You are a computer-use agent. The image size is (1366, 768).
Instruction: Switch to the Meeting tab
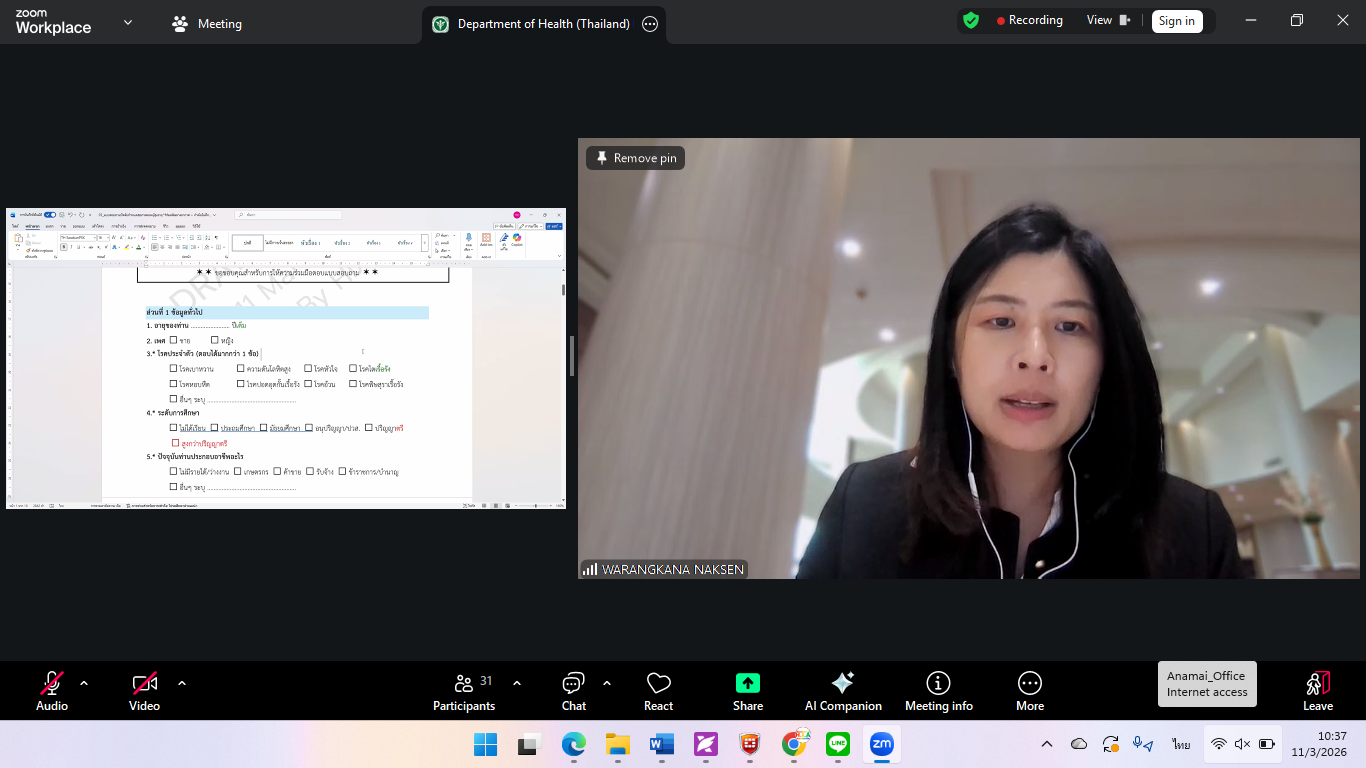[x=207, y=24]
